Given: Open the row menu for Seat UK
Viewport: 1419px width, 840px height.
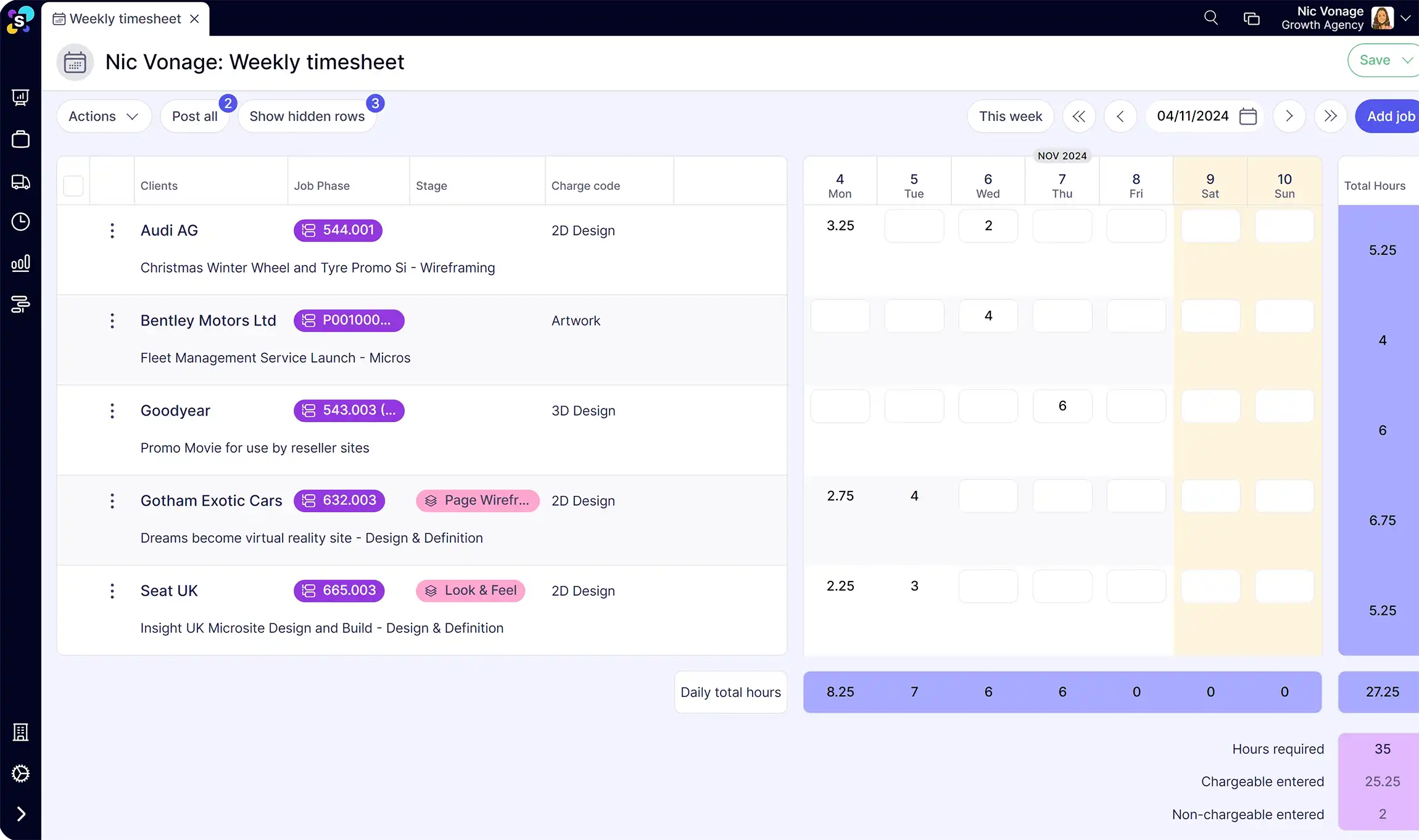Looking at the screenshot, I should click(x=112, y=591).
